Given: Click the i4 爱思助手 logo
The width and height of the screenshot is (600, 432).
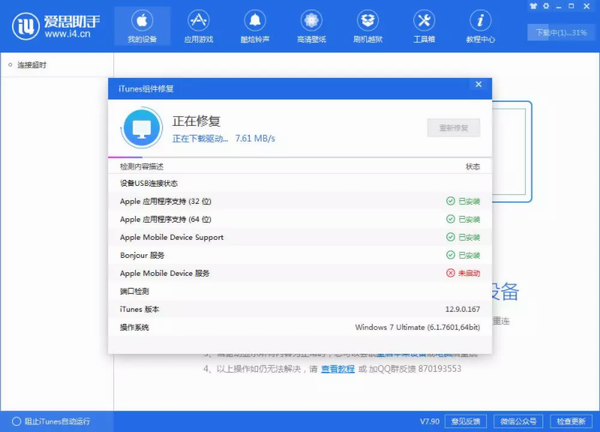Looking at the screenshot, I should click(56, 26).
